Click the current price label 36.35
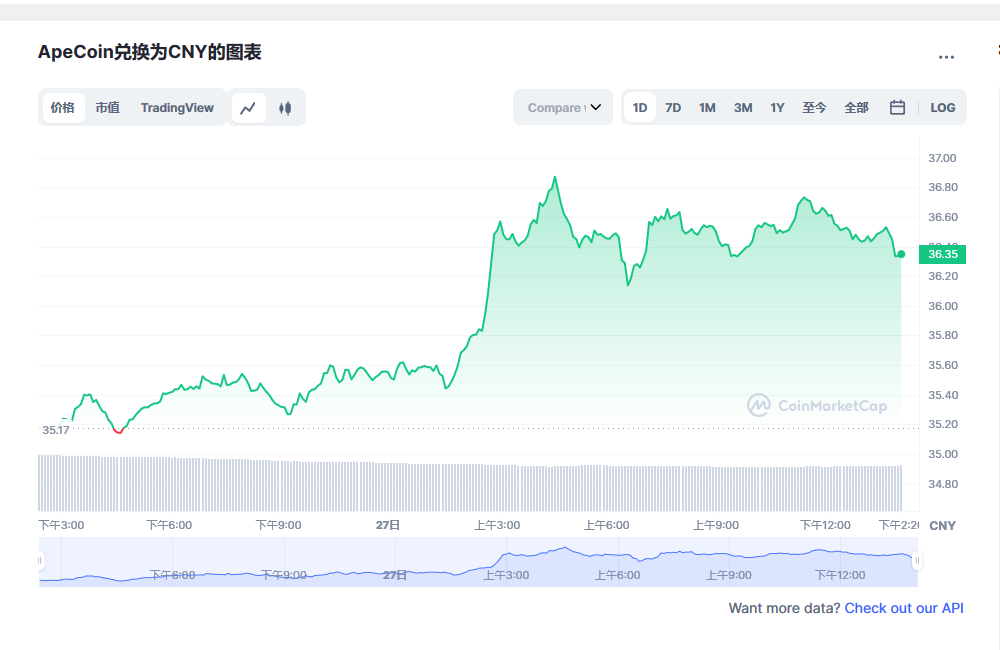Viewport: 1000px width, 650px height. click(943, 254)
